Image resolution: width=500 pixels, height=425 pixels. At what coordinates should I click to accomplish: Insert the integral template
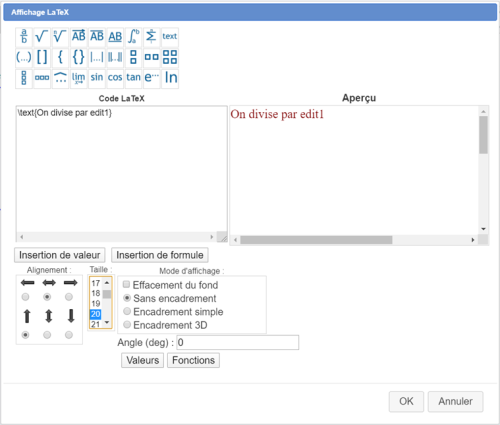click(133, 37)
